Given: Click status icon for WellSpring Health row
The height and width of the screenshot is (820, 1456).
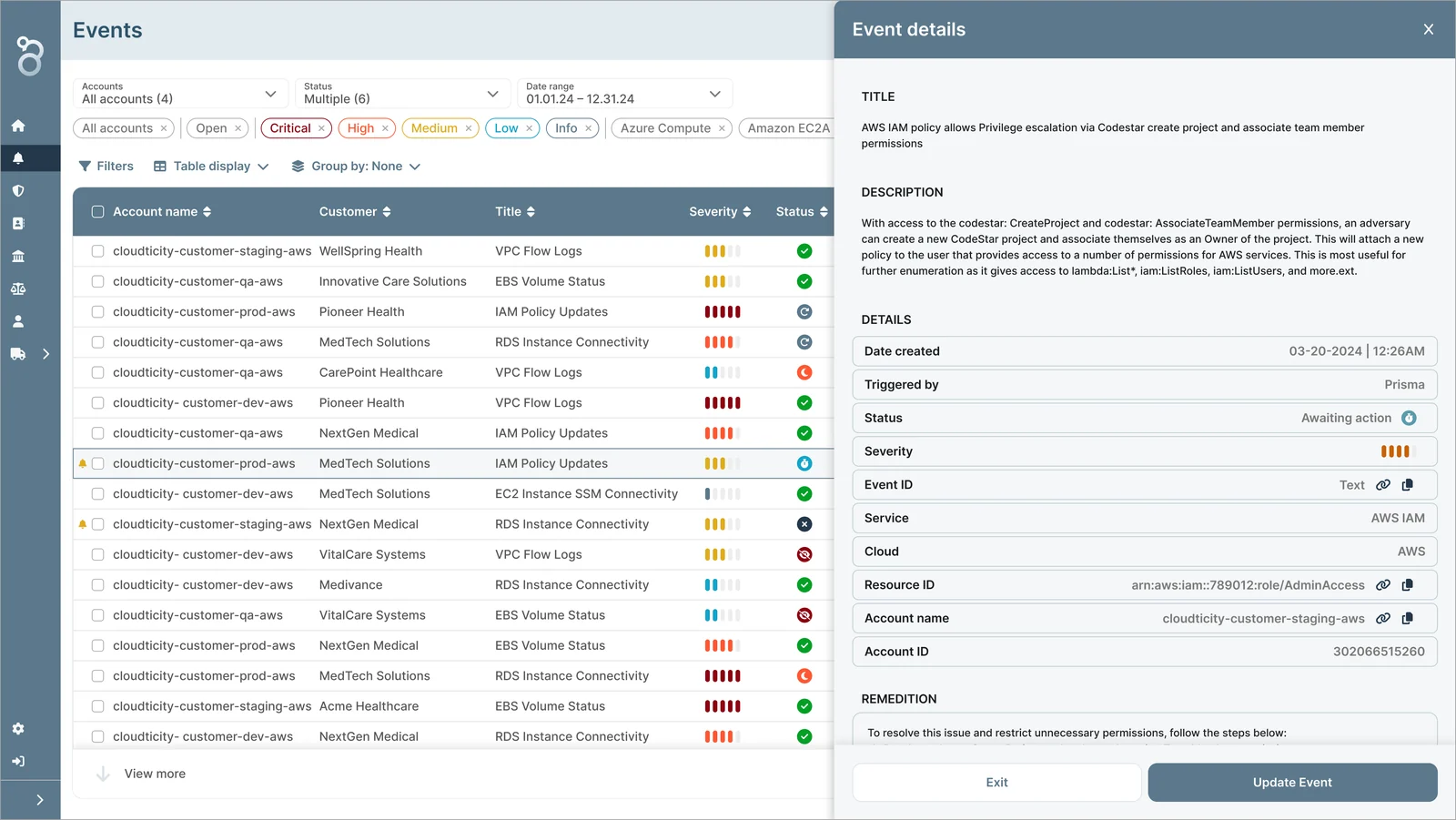Looking at the screenshot, I should pyautogui.click(x=804, y=251).
